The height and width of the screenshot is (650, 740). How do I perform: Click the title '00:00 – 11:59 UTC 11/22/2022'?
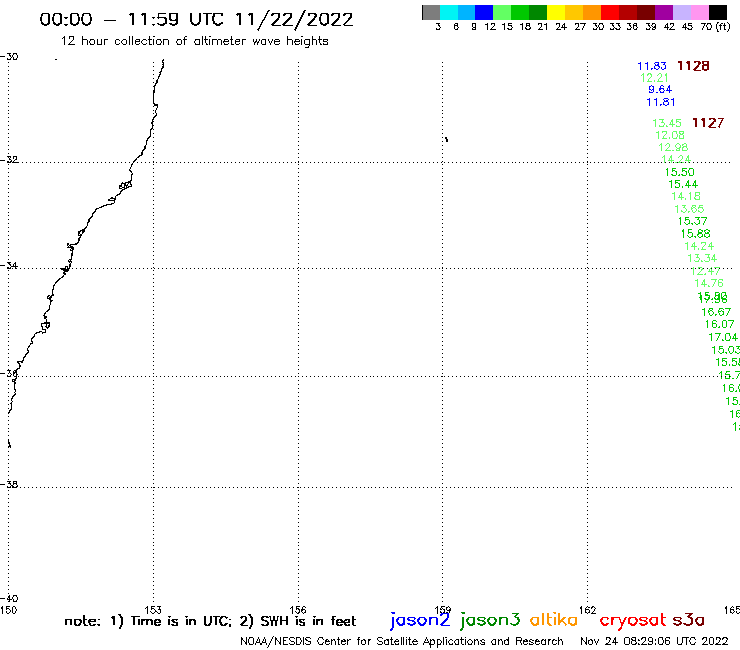pyautogui.click(x=196, y=19)
